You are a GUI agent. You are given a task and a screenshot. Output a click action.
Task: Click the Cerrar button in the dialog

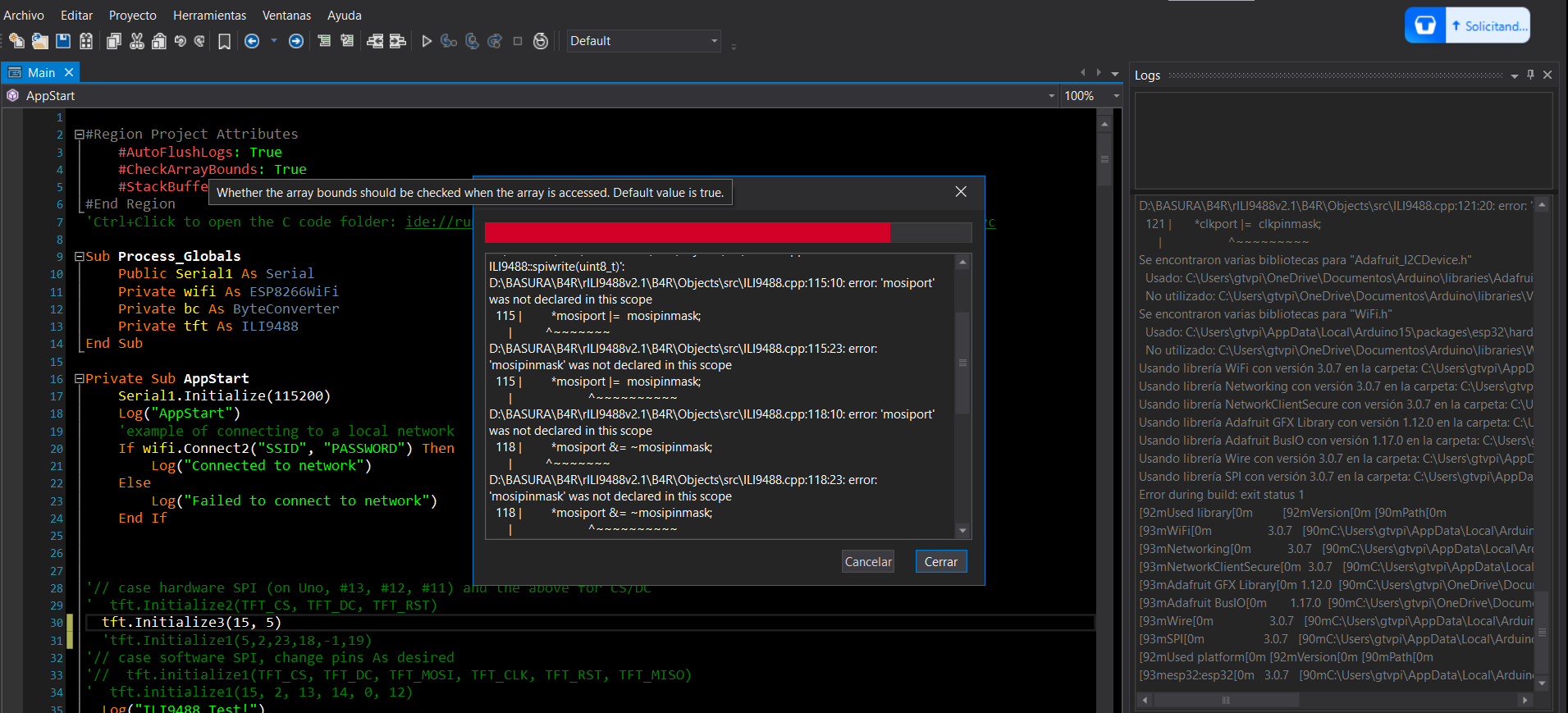(x=941, y=561)
